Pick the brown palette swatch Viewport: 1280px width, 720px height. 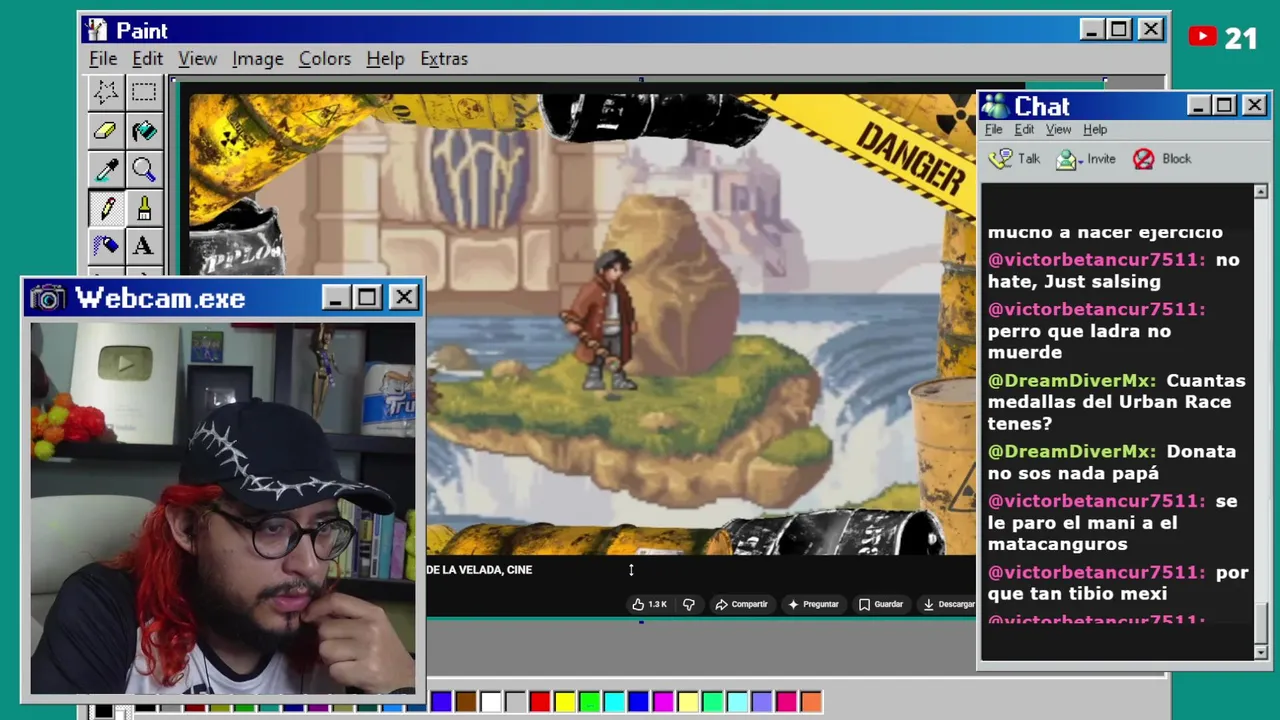466,702
